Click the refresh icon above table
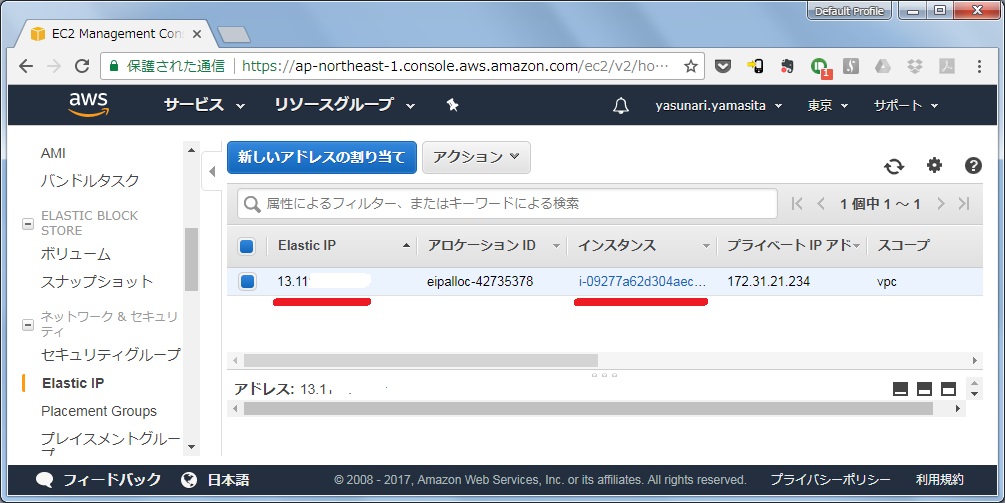Image resolution: width=1005 pixels, height=503 pixels. coord(894,167)
